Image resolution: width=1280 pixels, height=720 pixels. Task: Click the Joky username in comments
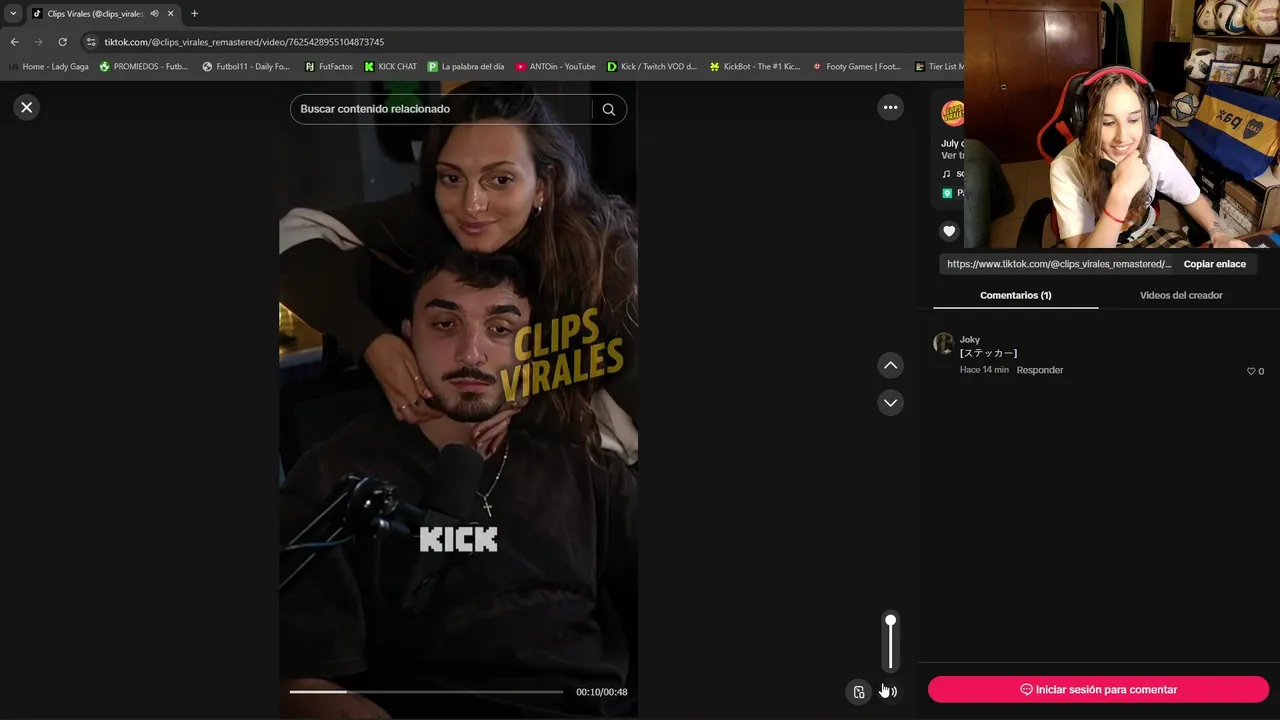969,340
